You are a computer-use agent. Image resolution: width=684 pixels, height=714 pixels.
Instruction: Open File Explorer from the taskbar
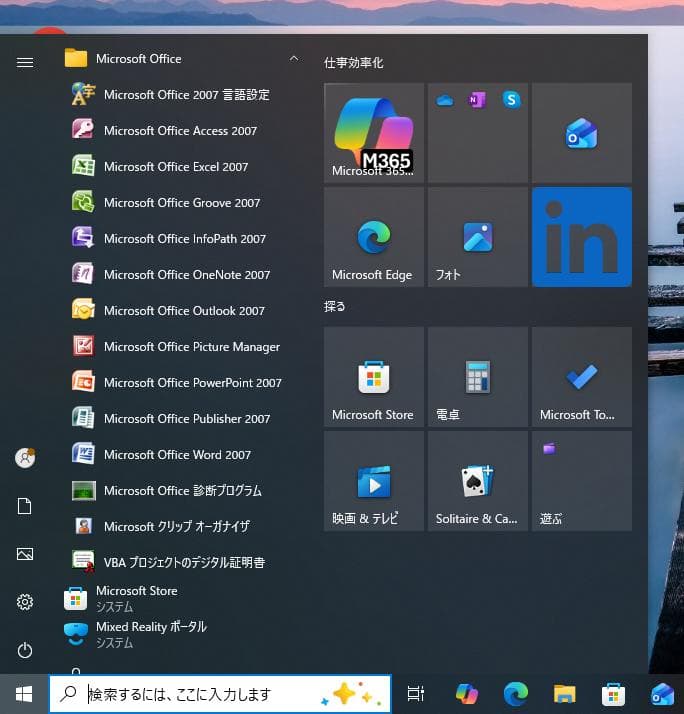tap(565, 694)
